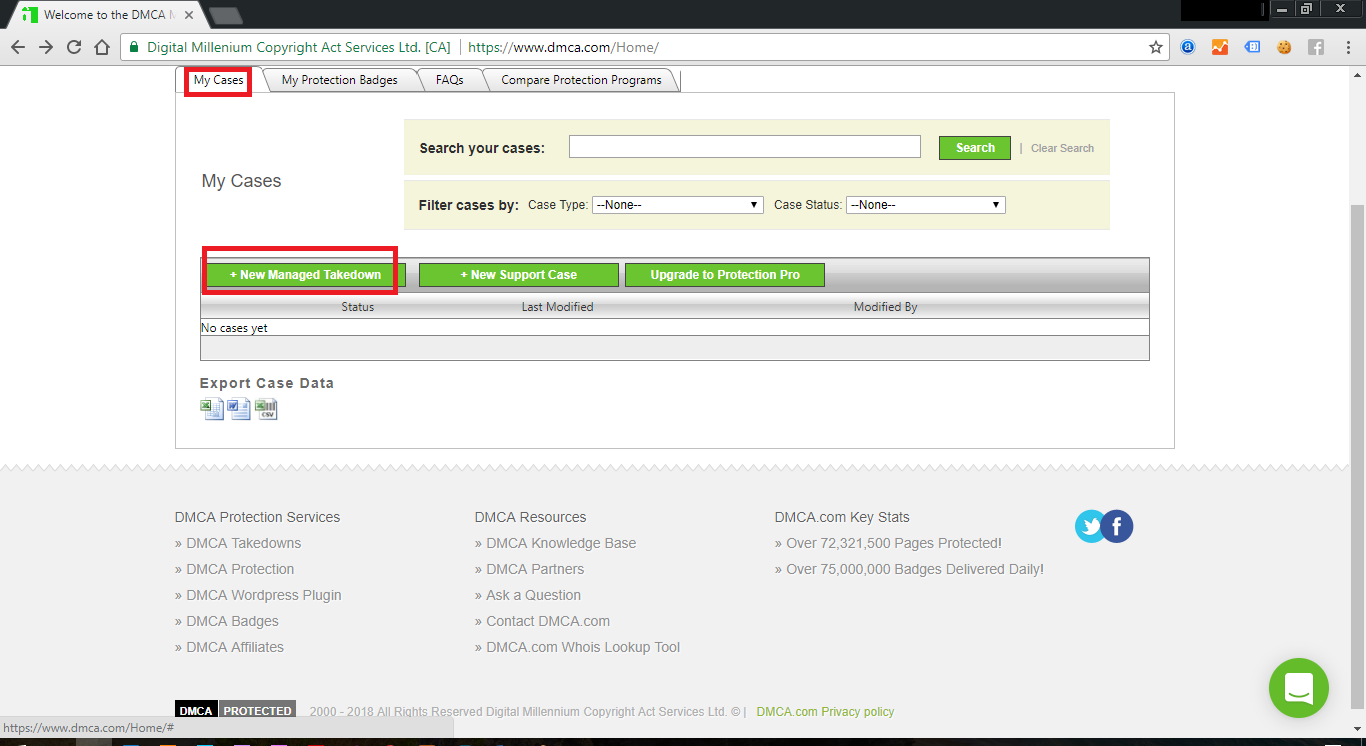The width and height of the screenshot is (1366, 746).
Task: Bookmark the page with the star icon
Action: 1155,46
